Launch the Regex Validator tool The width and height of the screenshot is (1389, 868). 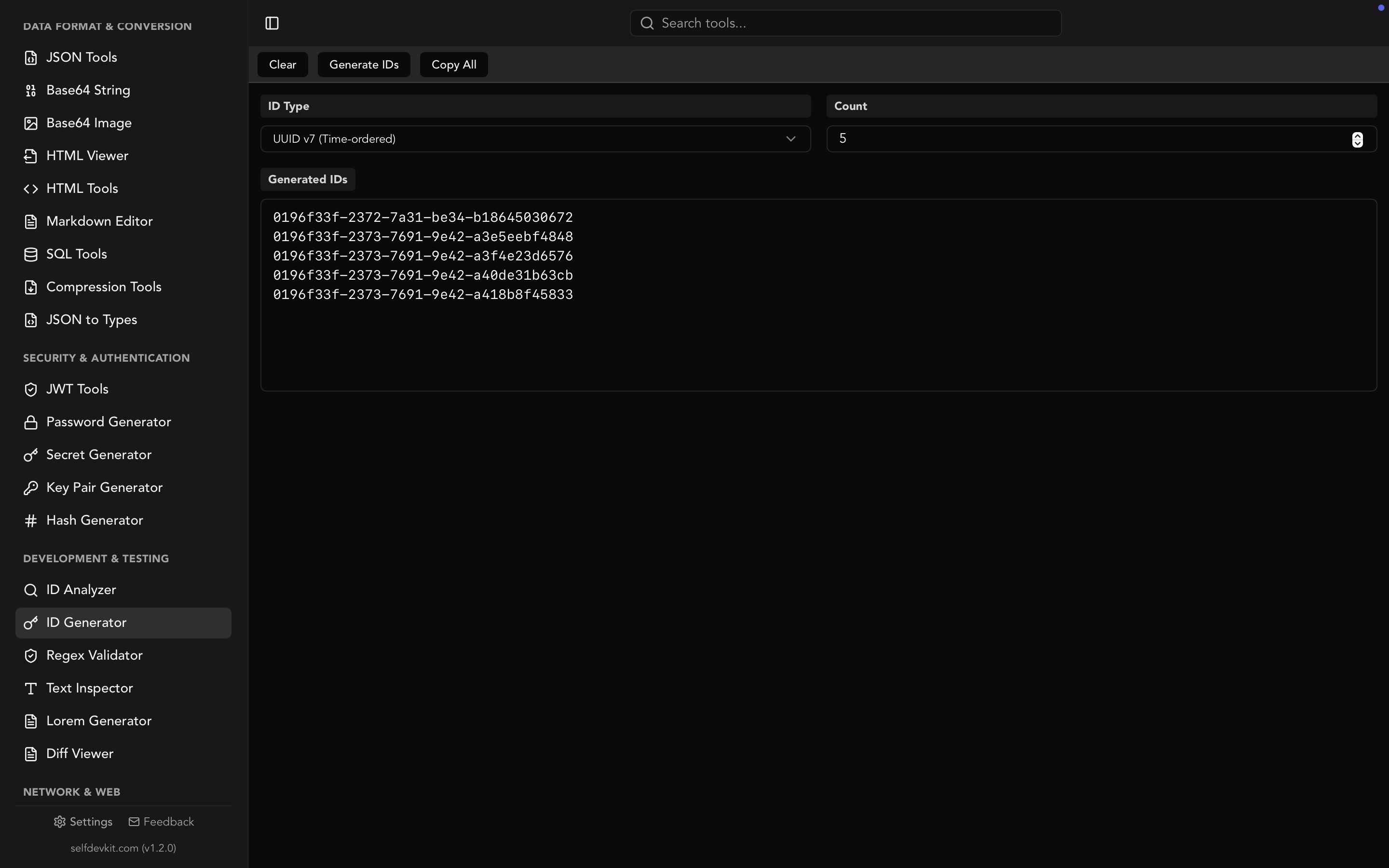(94, 655)
